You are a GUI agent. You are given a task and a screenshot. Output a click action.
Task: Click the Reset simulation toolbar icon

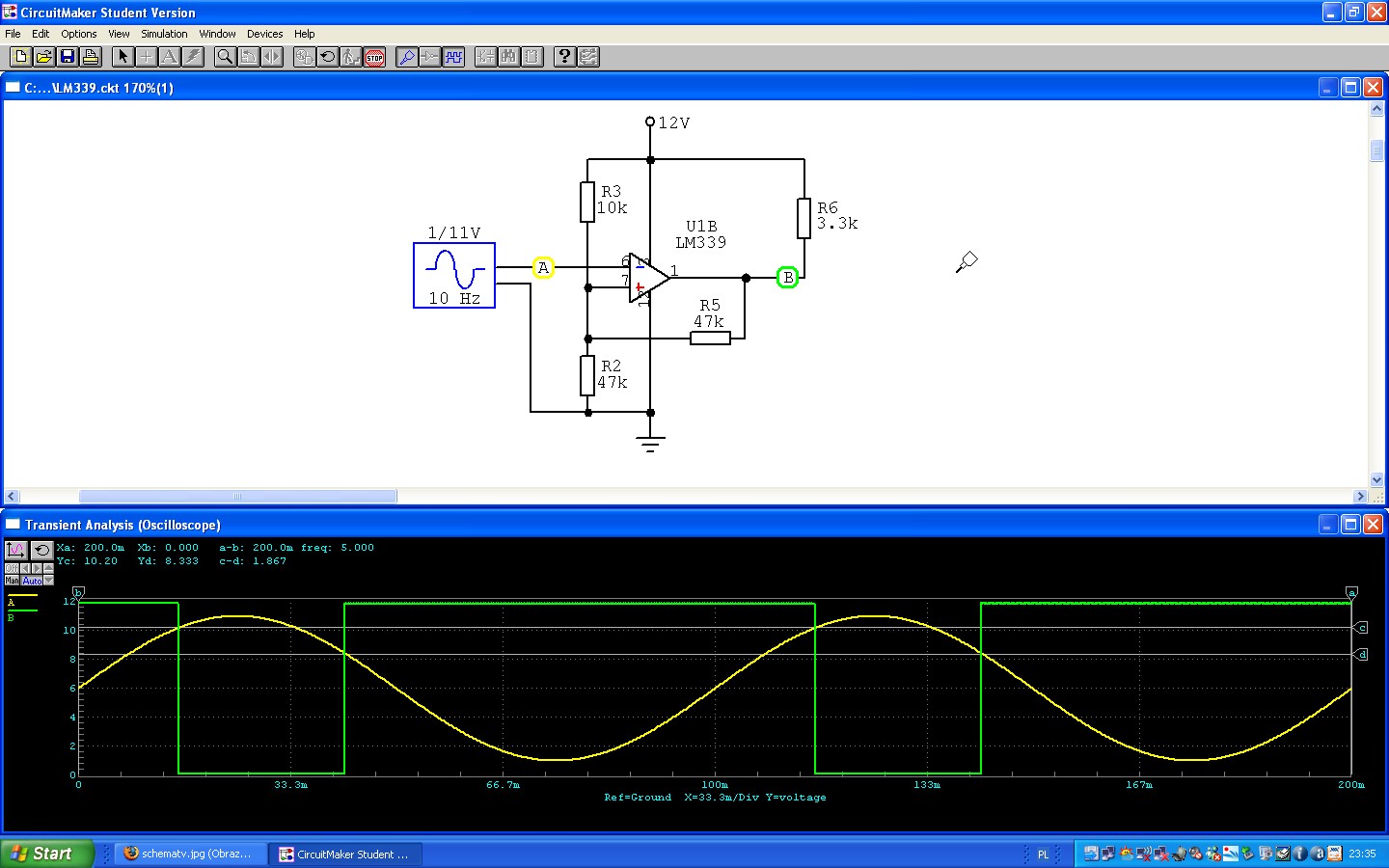coord(327,57)
